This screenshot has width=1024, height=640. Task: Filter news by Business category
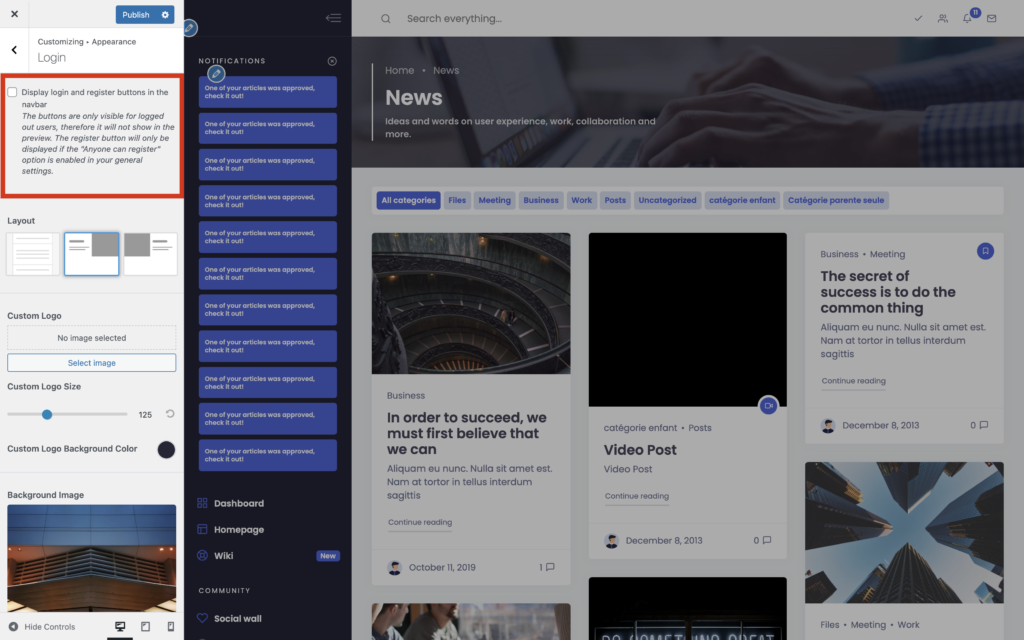[541, 200]
